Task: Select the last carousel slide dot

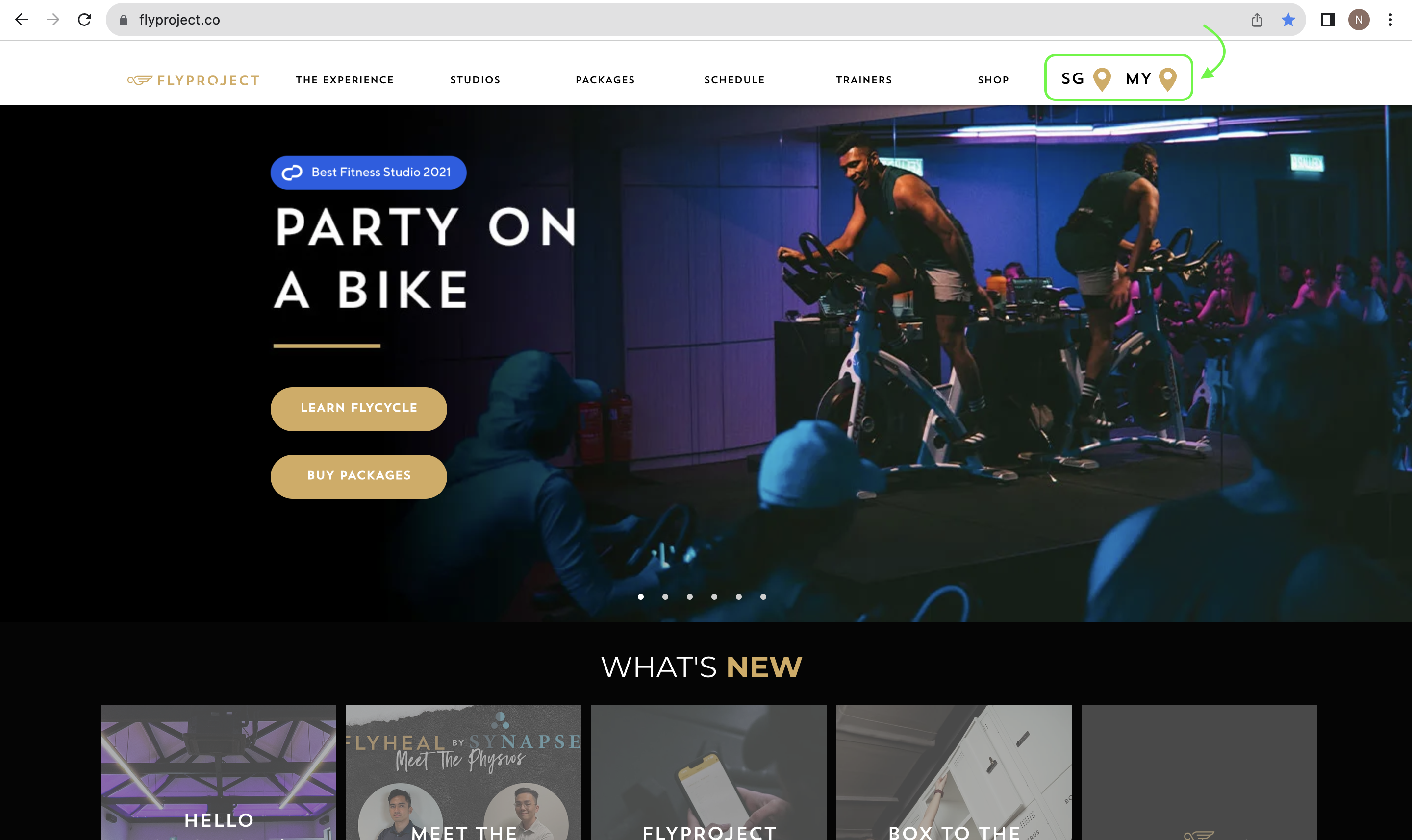Action: tap(763, 596)
